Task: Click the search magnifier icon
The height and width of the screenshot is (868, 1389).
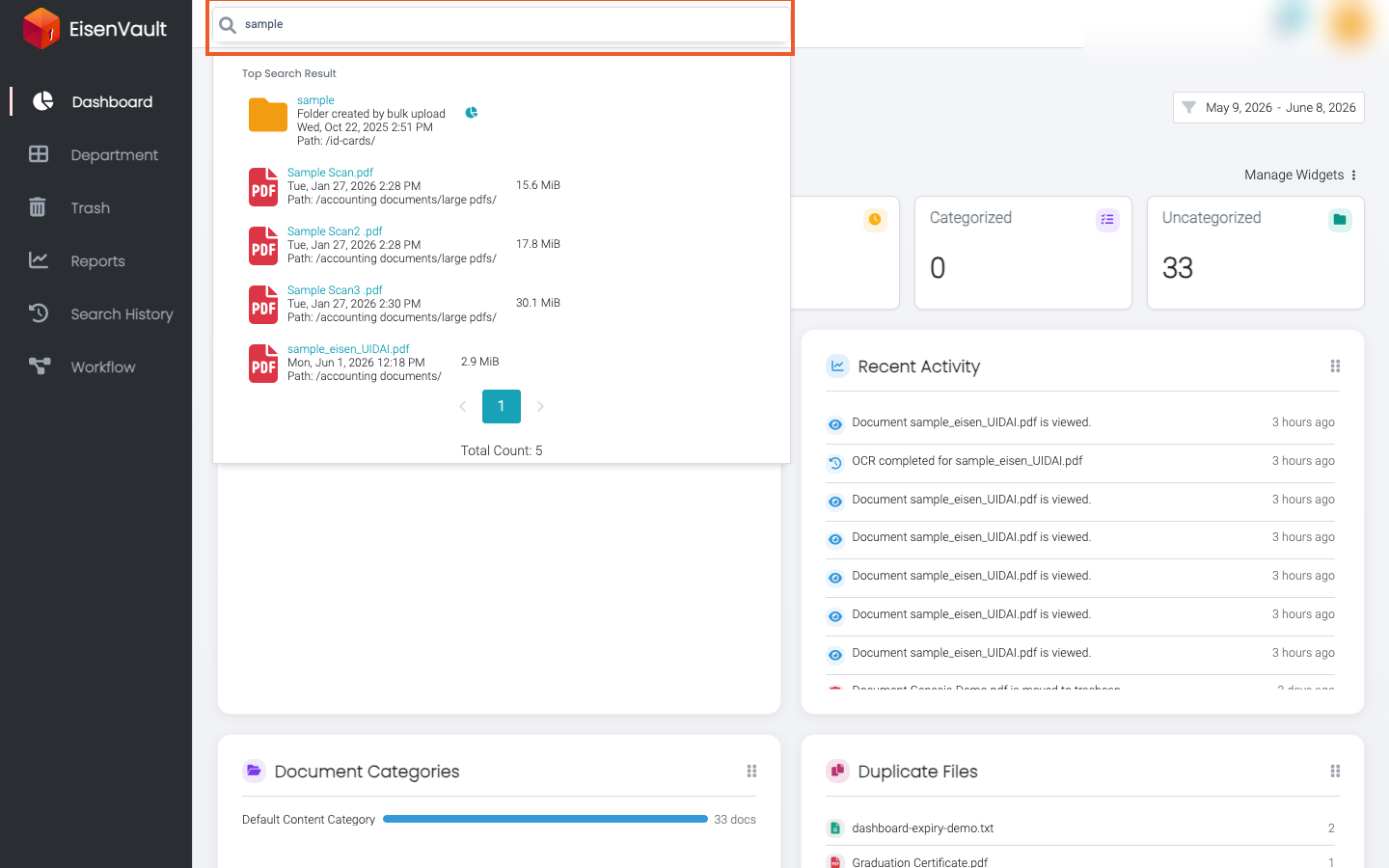Action: point(228,25)
